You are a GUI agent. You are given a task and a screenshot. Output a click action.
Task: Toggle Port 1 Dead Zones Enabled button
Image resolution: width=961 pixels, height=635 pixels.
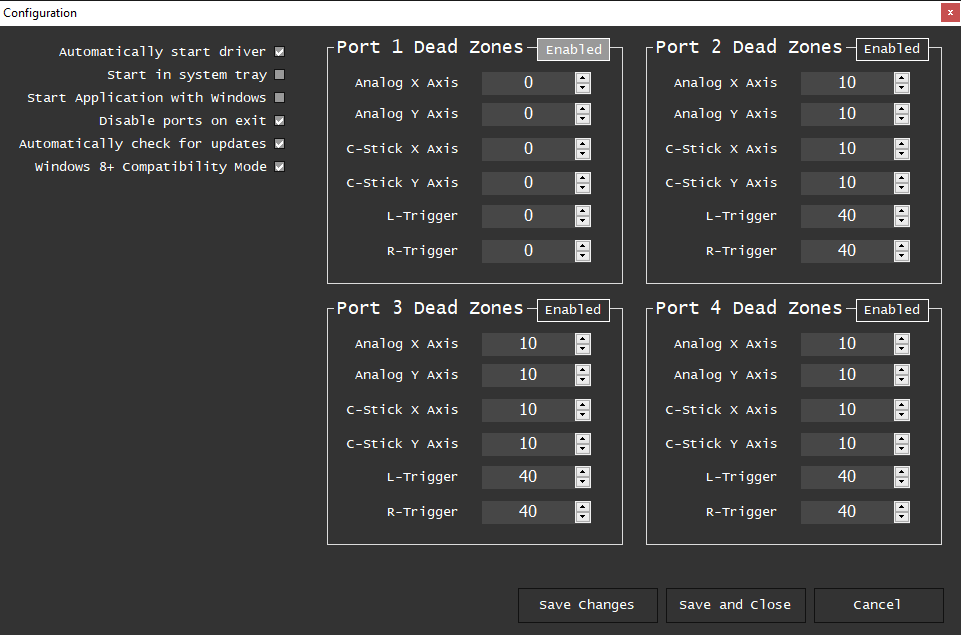point(572,49)
